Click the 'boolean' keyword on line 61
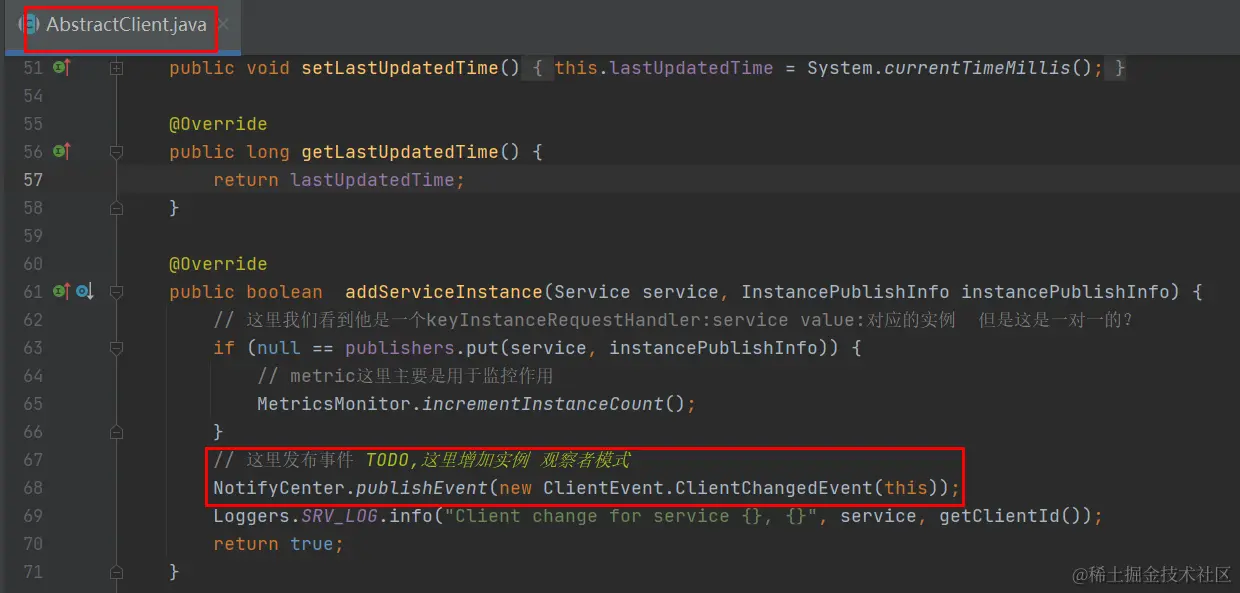Image resolution: width=1240 pixels, height=593 pixels. point(284,292)
